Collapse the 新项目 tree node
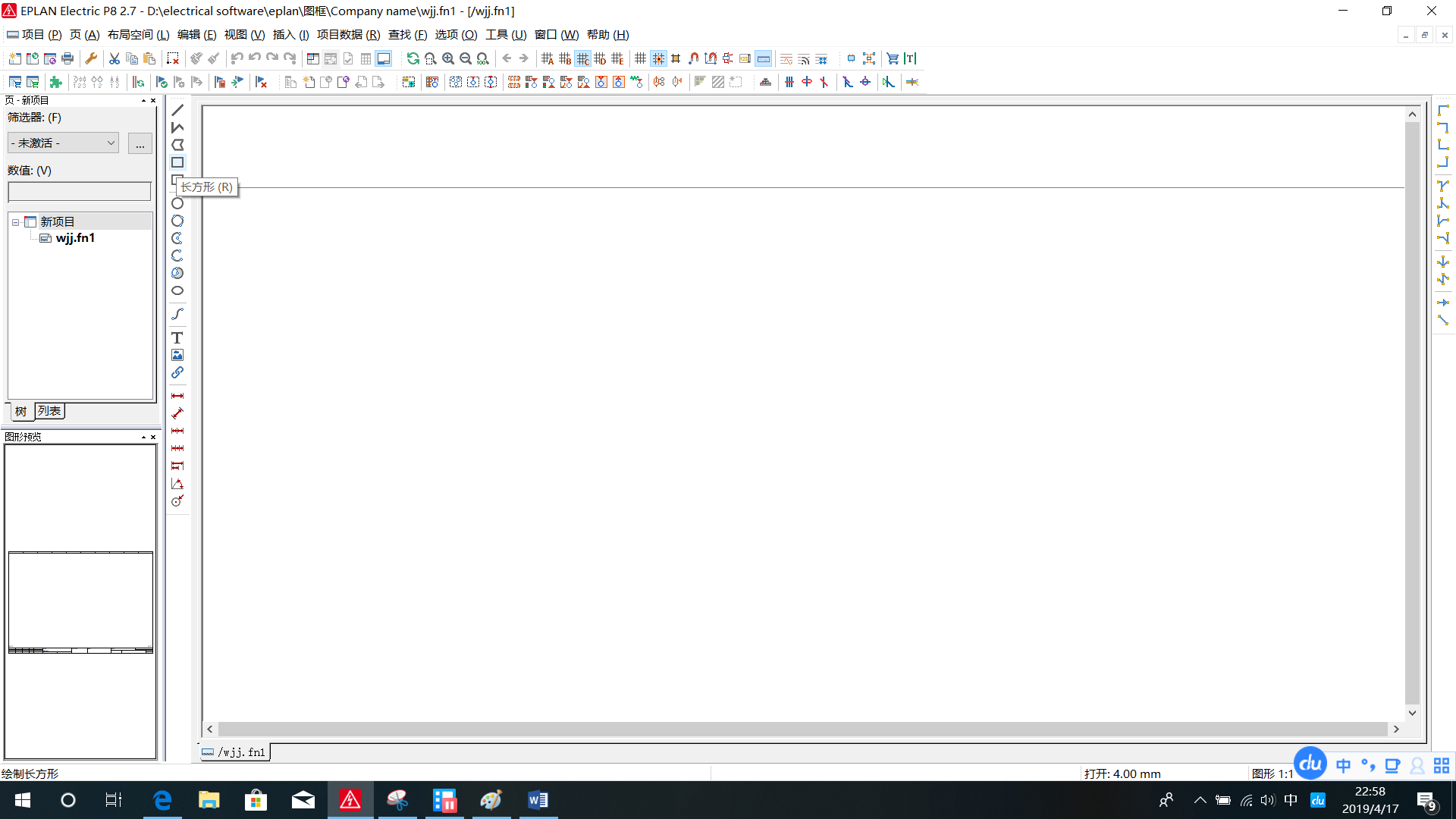Viewport: 1456px width, 819px height. 15,222
